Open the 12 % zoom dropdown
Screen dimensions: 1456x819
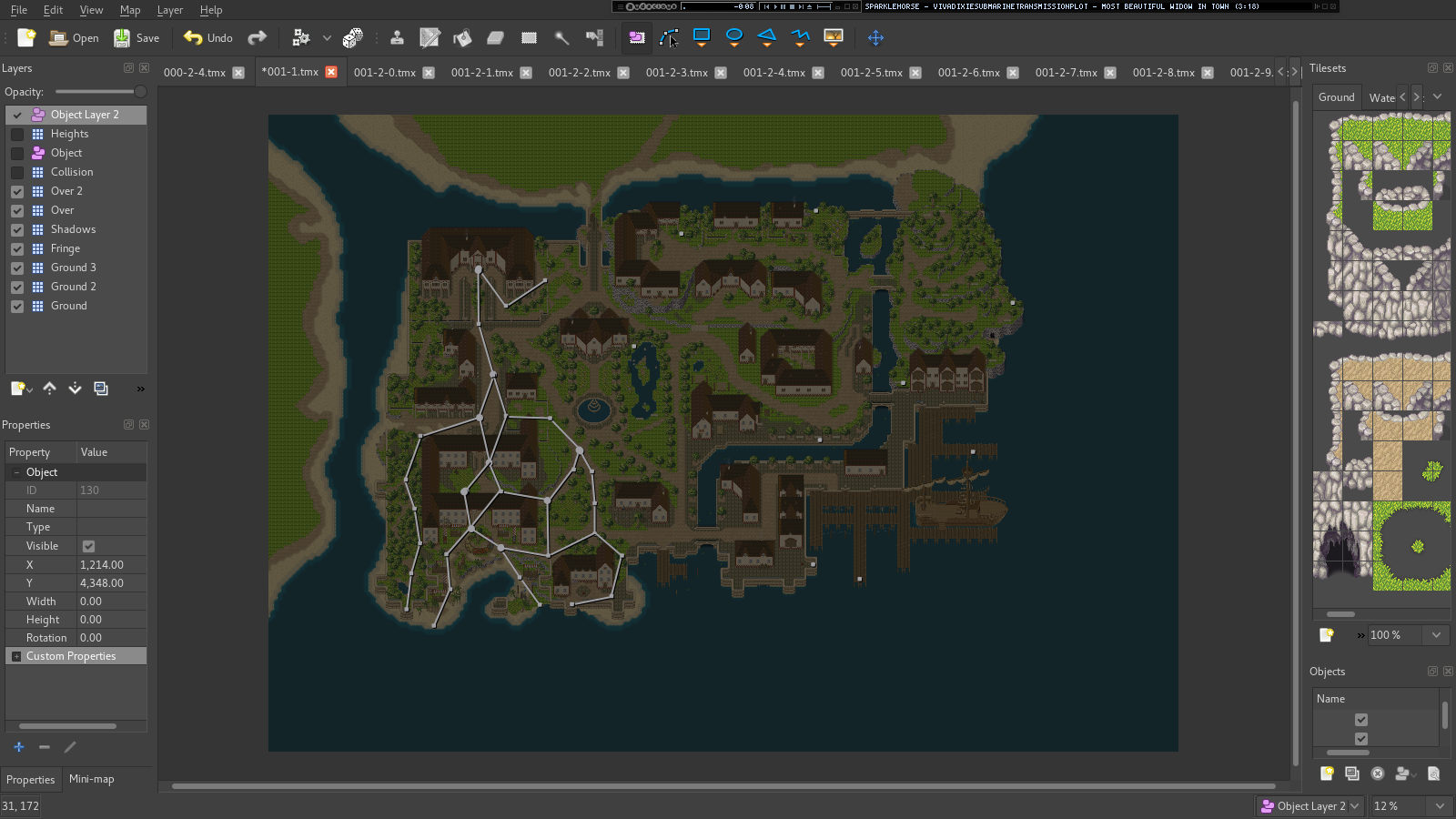[x=1410, y=806]
